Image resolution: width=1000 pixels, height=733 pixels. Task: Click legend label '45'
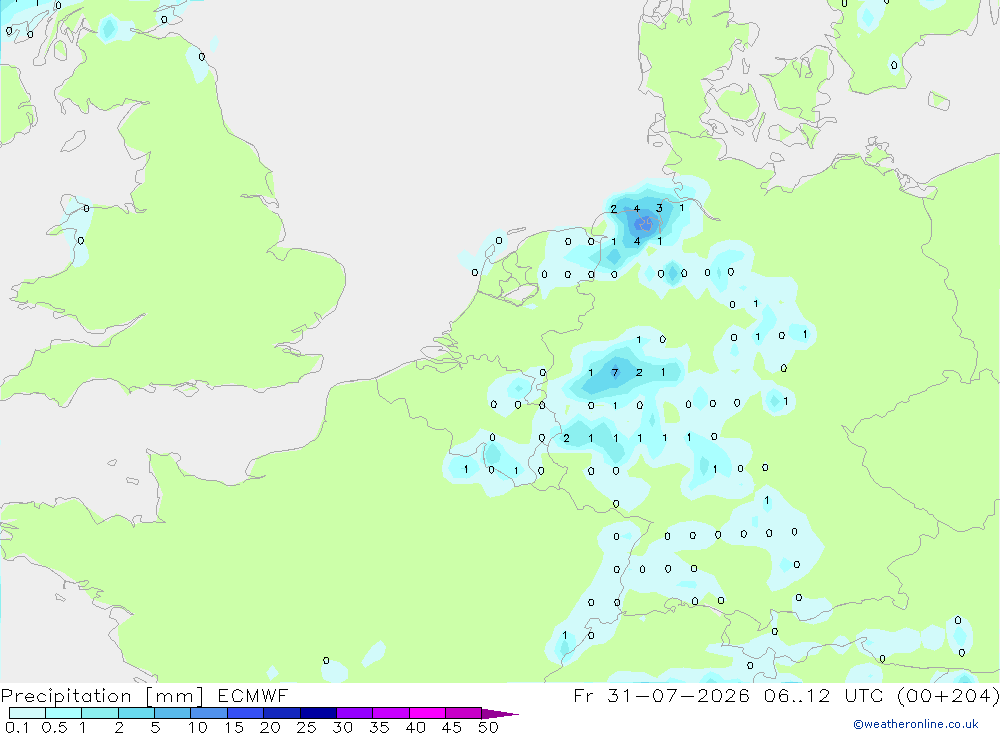pyautogui.click(x=452, y=727)
